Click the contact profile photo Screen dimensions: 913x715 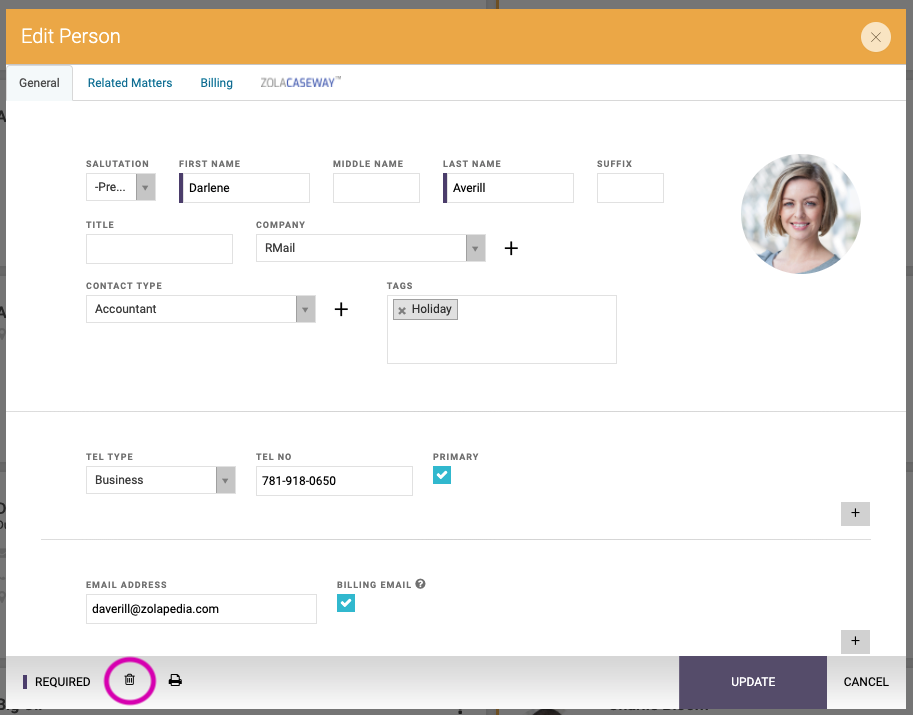tap(801, 214)
